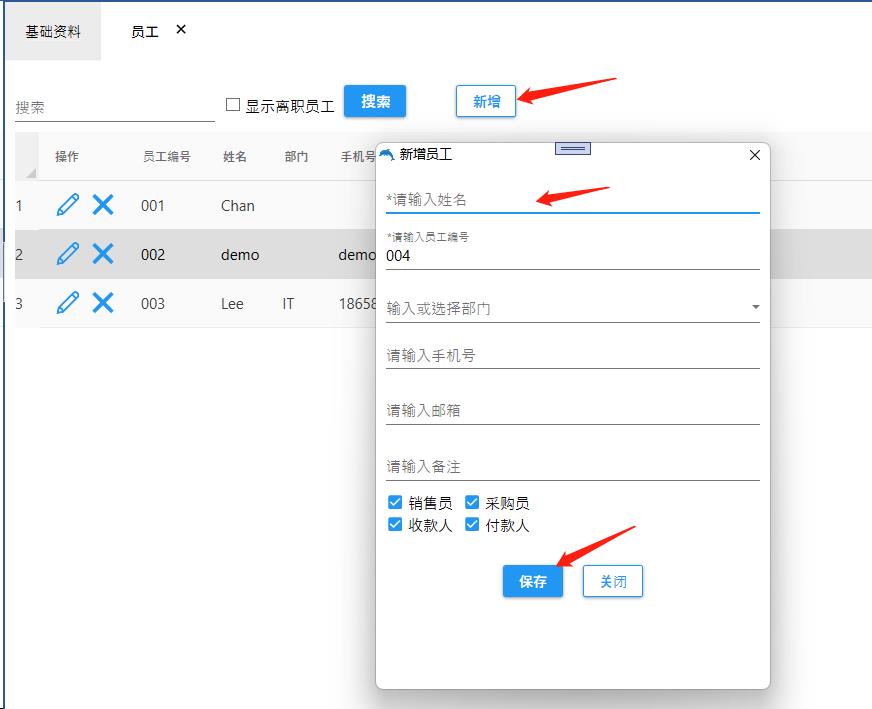Toggle the 付款人 checkbox
Screen dimensions: 872x709
coord(472,524)
